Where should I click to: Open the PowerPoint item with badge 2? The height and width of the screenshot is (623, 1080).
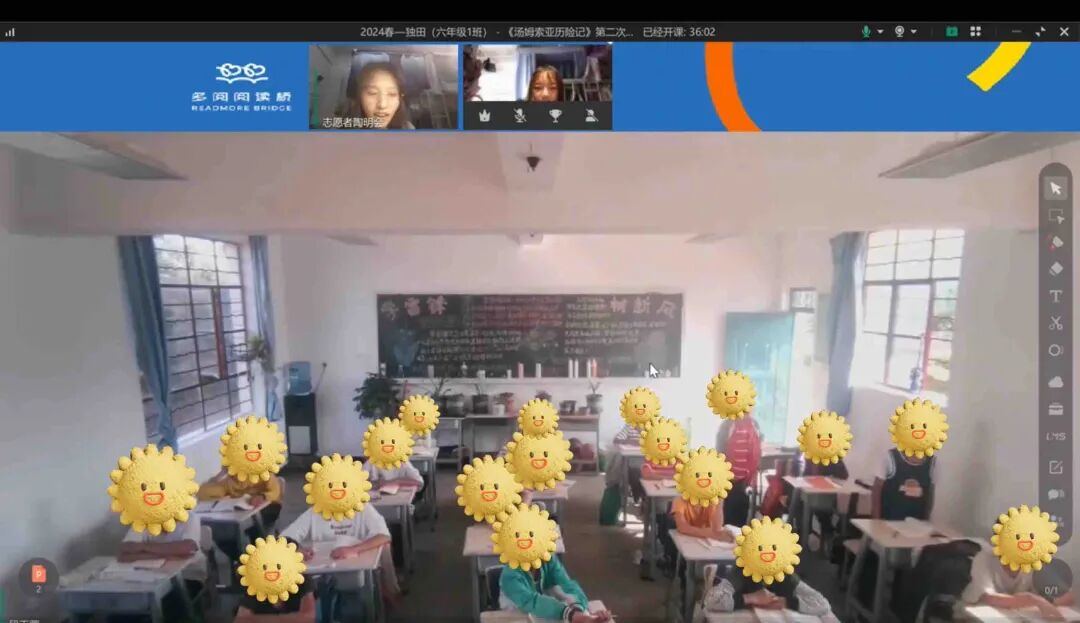(38, 572)
